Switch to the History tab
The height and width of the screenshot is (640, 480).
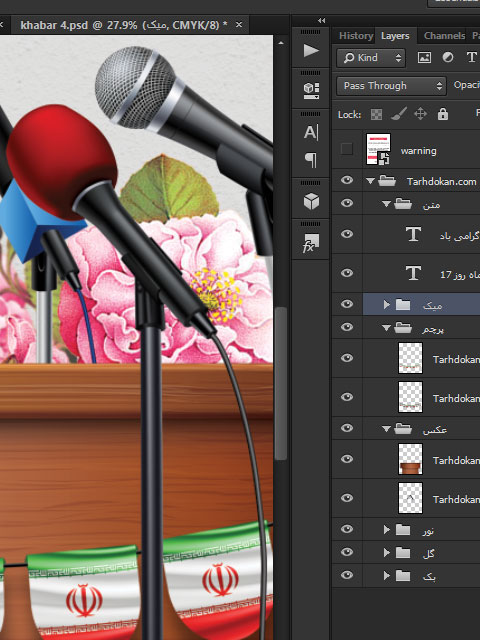(x=356, y=36)
